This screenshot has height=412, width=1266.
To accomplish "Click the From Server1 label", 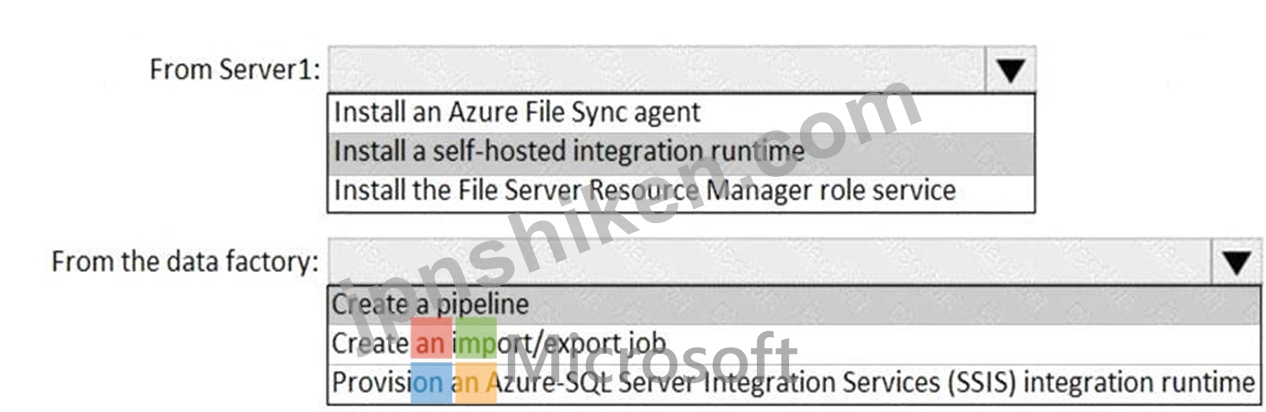I will point(235,70).
